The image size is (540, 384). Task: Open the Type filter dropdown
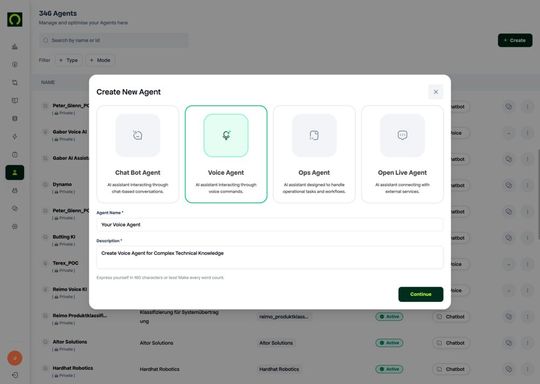pyautogui.click(x=69, y=60)
